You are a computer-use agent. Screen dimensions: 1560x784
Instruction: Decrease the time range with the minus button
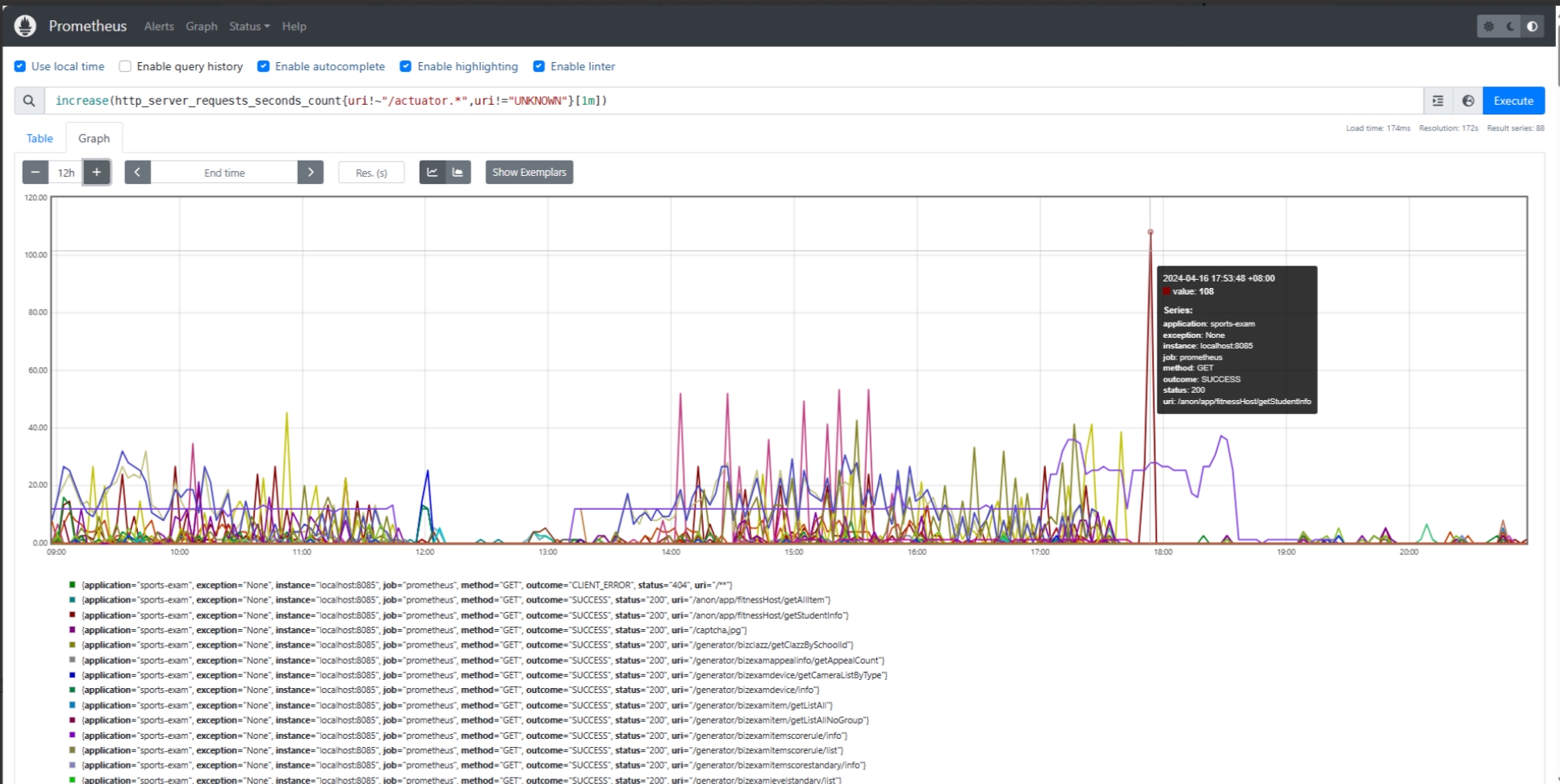36,172
